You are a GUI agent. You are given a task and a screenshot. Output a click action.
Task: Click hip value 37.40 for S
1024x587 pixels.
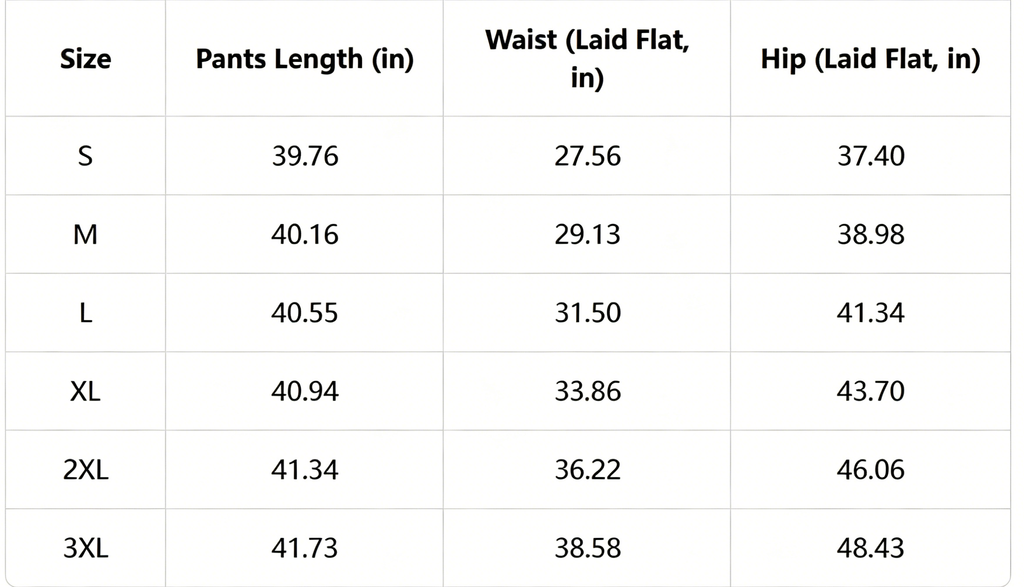[x=871, y=156]
